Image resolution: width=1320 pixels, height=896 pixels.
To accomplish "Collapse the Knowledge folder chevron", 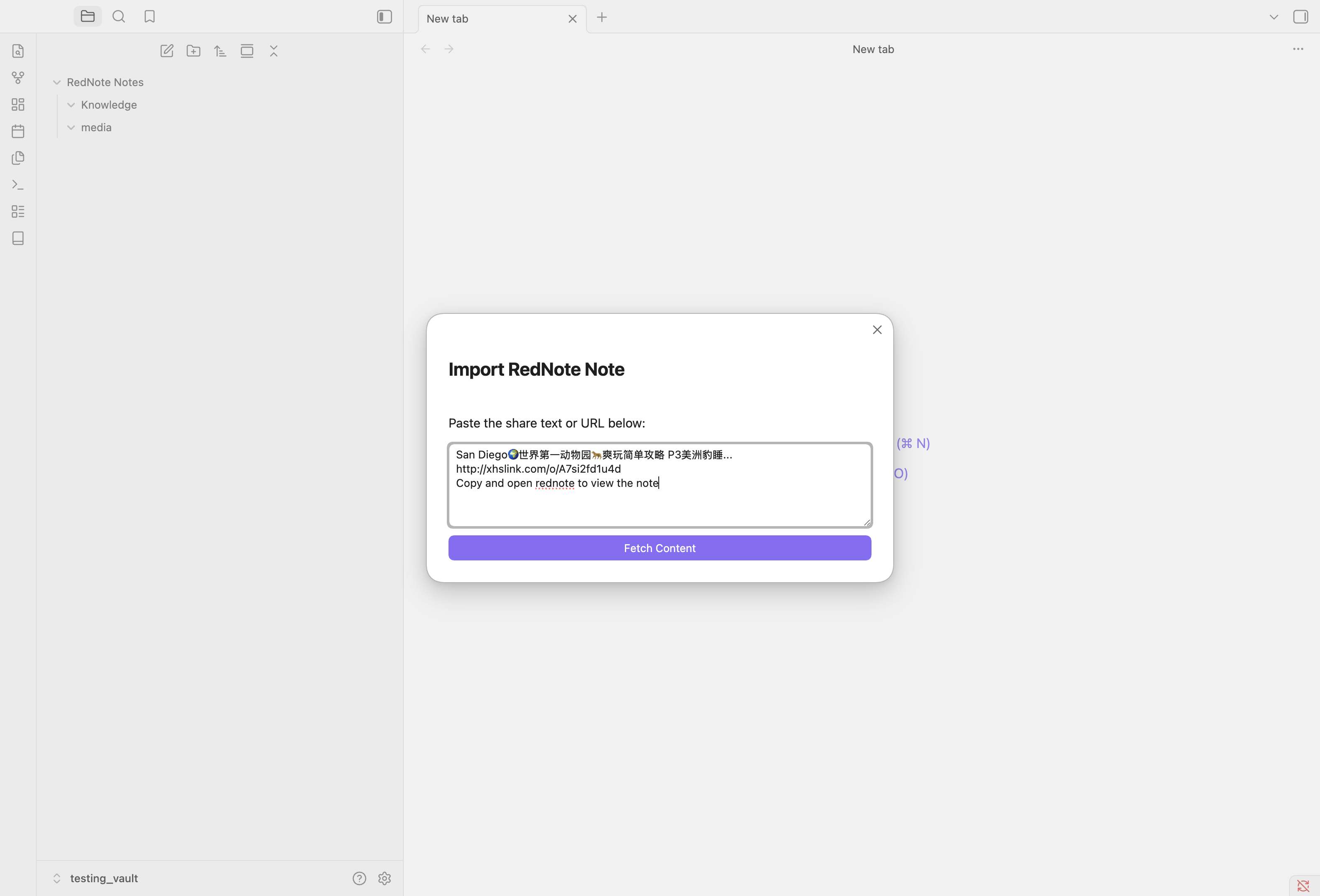I will pos(71,105).
